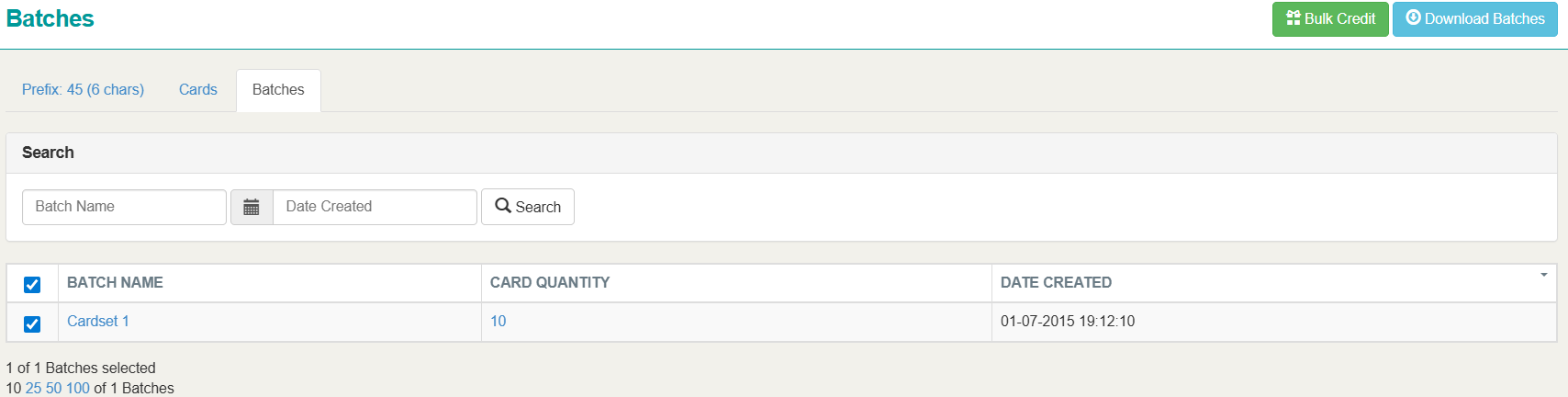Viewport: 1568px width, 397px height.
Task: Run the search with the magnifier button
Action: 528,207
